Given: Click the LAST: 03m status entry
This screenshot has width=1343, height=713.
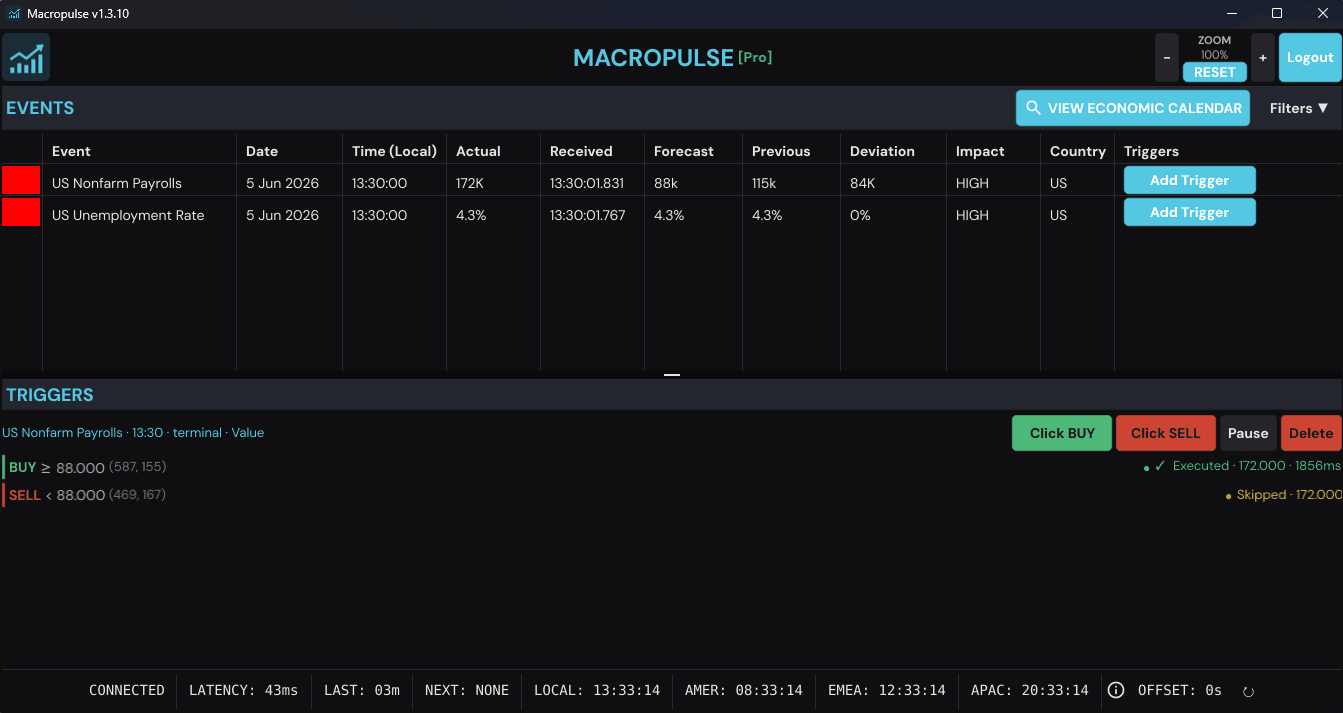Looking at the screenshot, I should pos(362,690).
